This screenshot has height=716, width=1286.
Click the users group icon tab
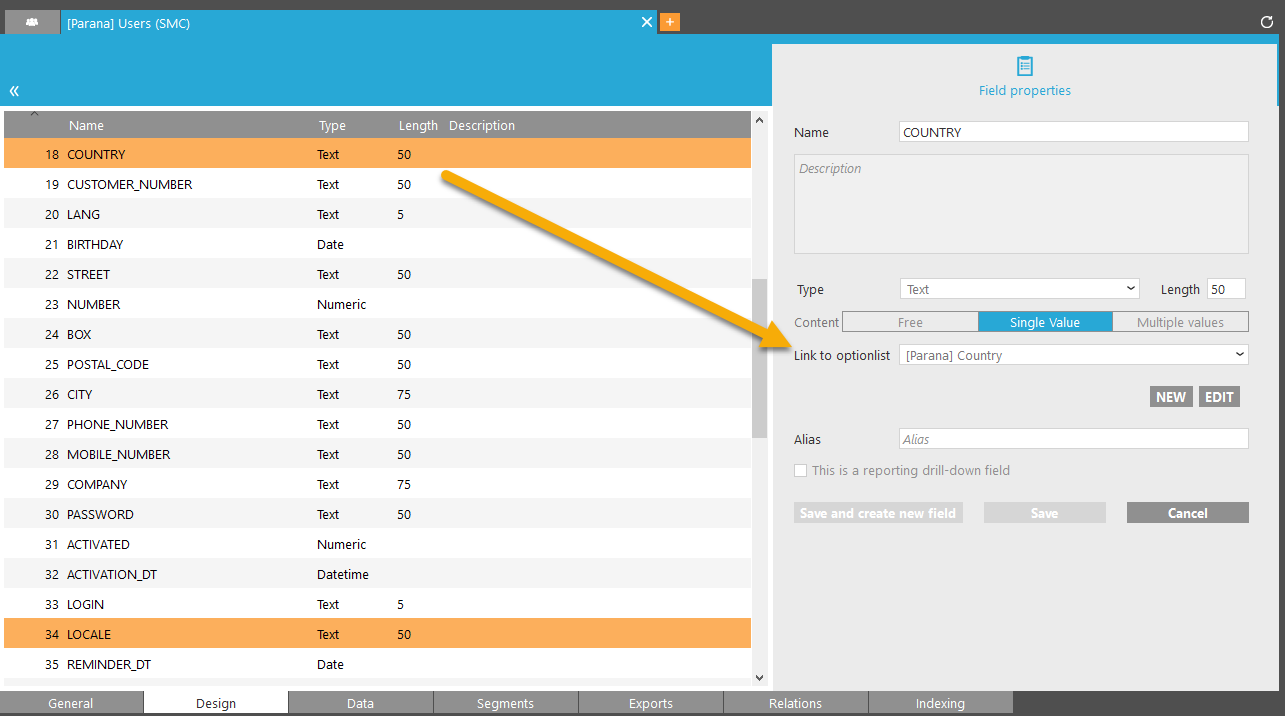pyautogui.click(x=32, y=23)
